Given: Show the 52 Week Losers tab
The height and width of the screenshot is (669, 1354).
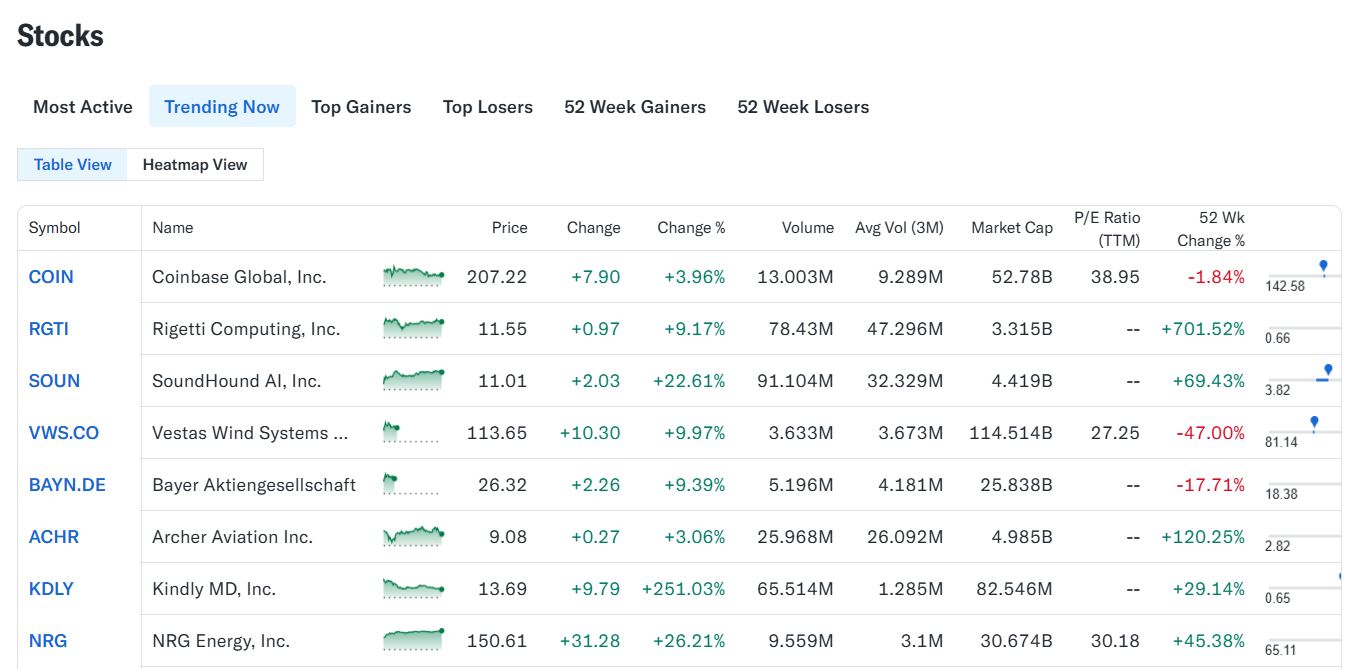Looking at the screenshot, I should [x=803, y=107].
